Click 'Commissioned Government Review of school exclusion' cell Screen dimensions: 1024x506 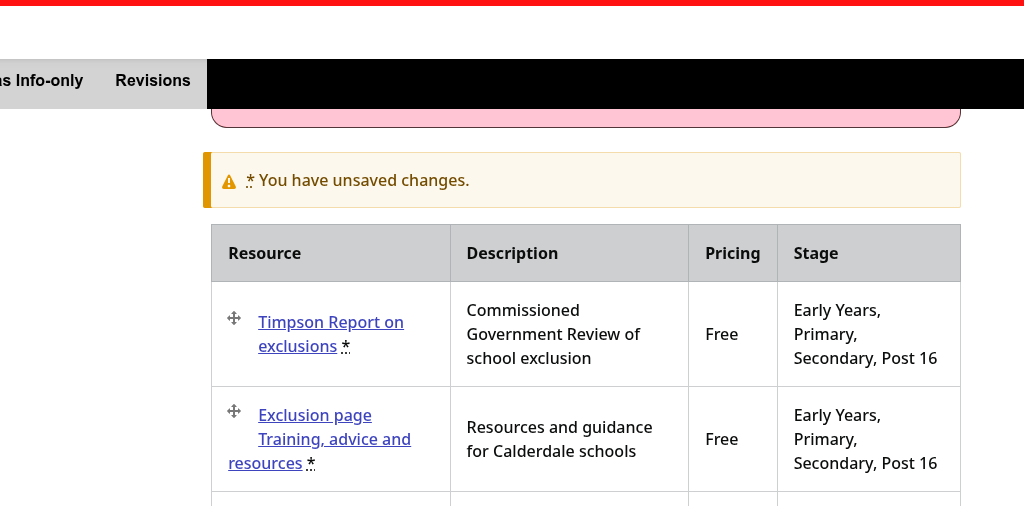(x=569, y=334)
